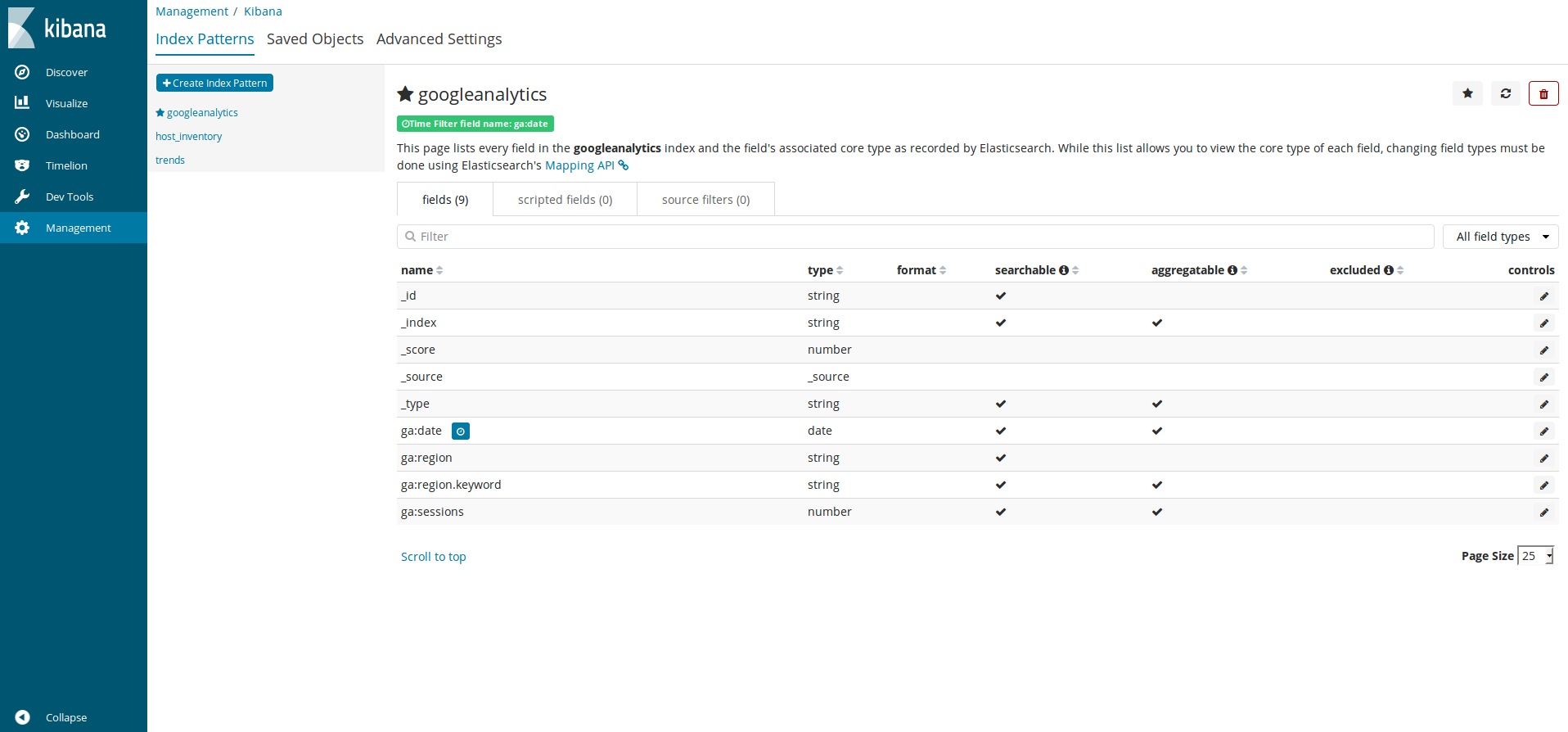Open Dev Tools wrench item
Screen dimensions: 1568x732
click(74, 197)
